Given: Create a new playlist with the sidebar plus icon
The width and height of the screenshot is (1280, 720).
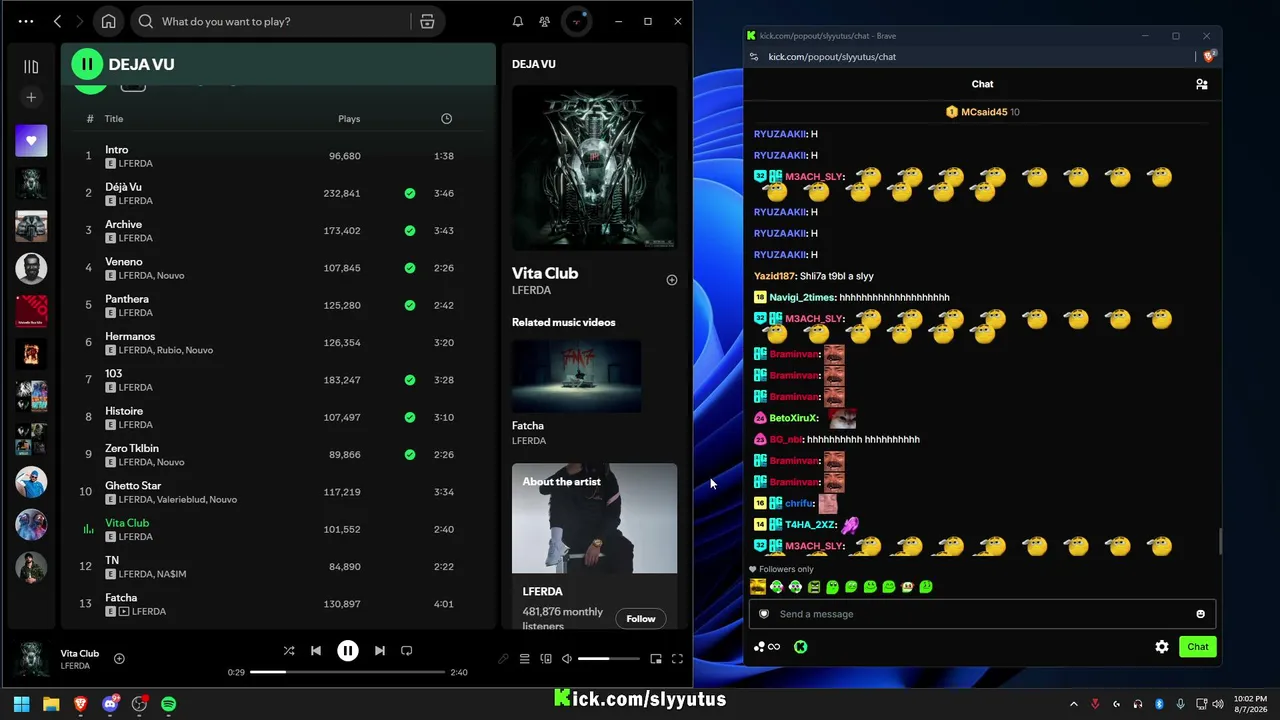Looking at the screenshot, I should (x=31, y=97).
